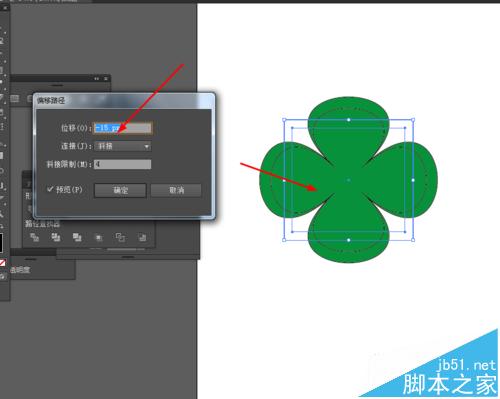500x399 pixels.
Task: Cancel with the 取消 button
Action: pos(176,190)
